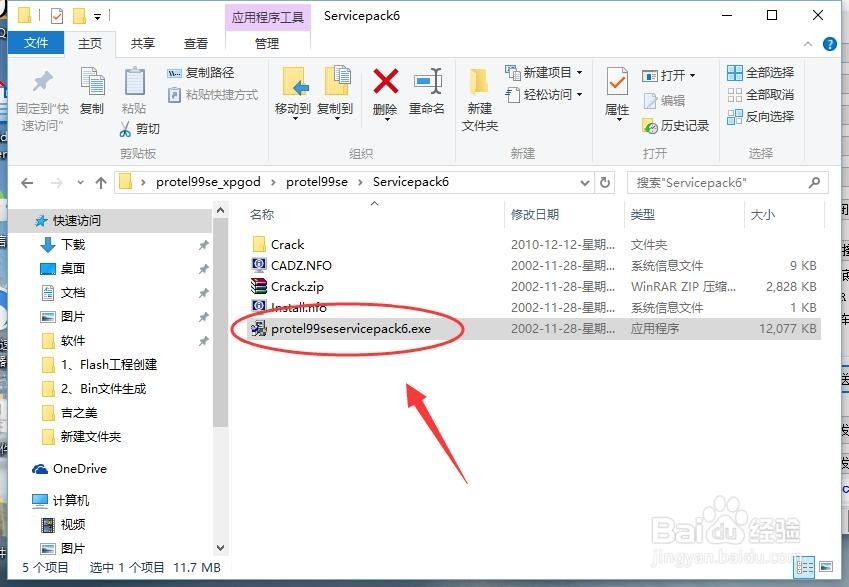Click the Application Tools contextual tab header
849x587 pixels.
coord(268,17)
